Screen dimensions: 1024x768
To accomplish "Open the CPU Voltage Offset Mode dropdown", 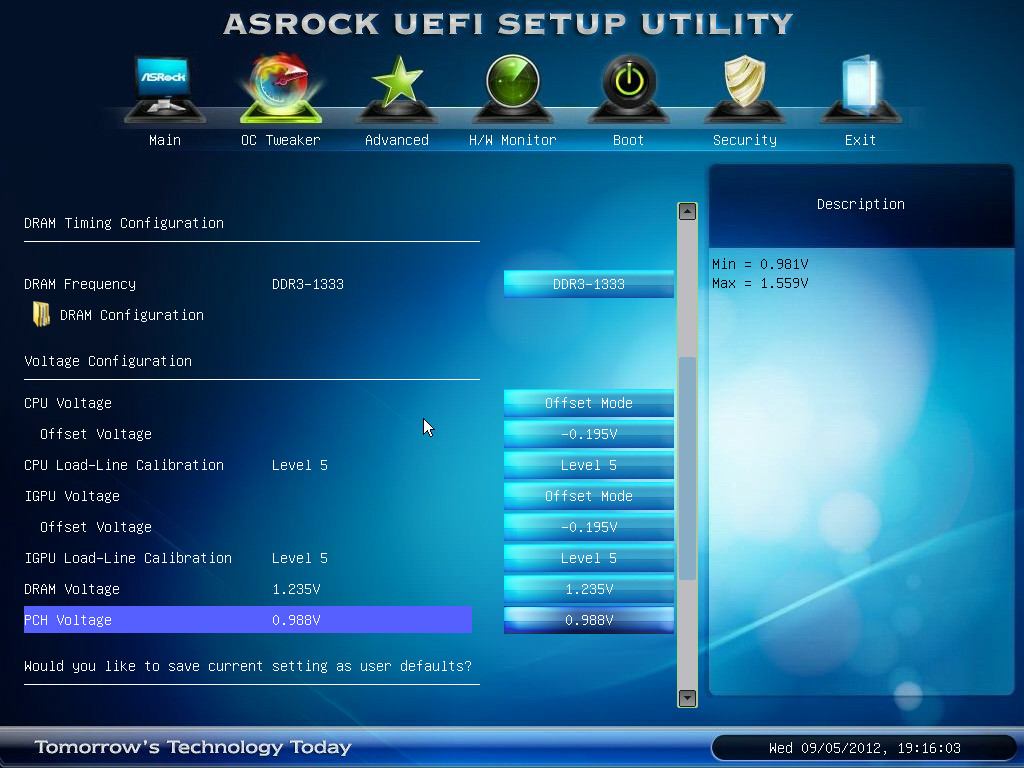I will 588,403.
